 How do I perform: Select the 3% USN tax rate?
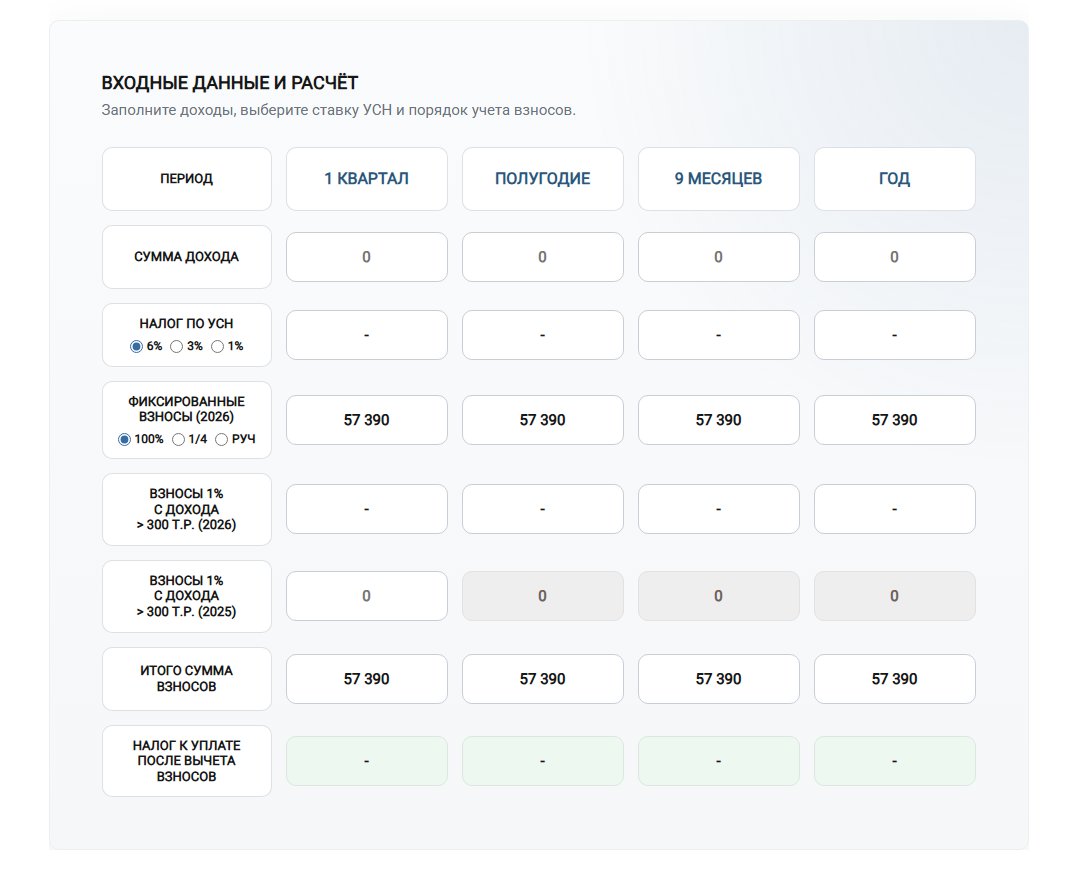[x=176, y=346]
